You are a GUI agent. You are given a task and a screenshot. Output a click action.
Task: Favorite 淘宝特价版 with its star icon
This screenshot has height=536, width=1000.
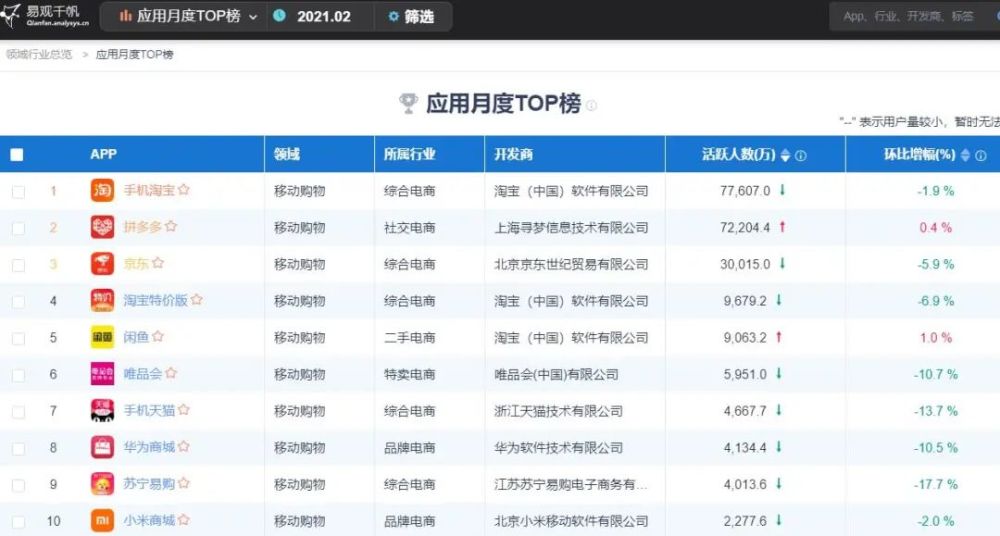pos(196,299)
